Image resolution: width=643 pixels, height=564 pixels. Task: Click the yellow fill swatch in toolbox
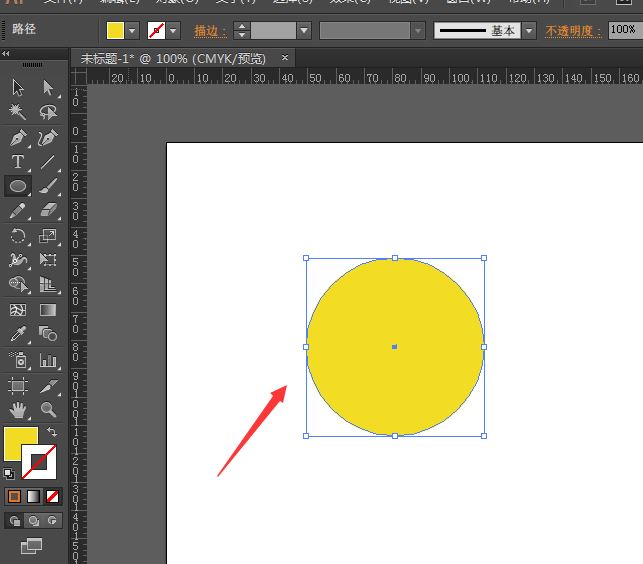20,443
